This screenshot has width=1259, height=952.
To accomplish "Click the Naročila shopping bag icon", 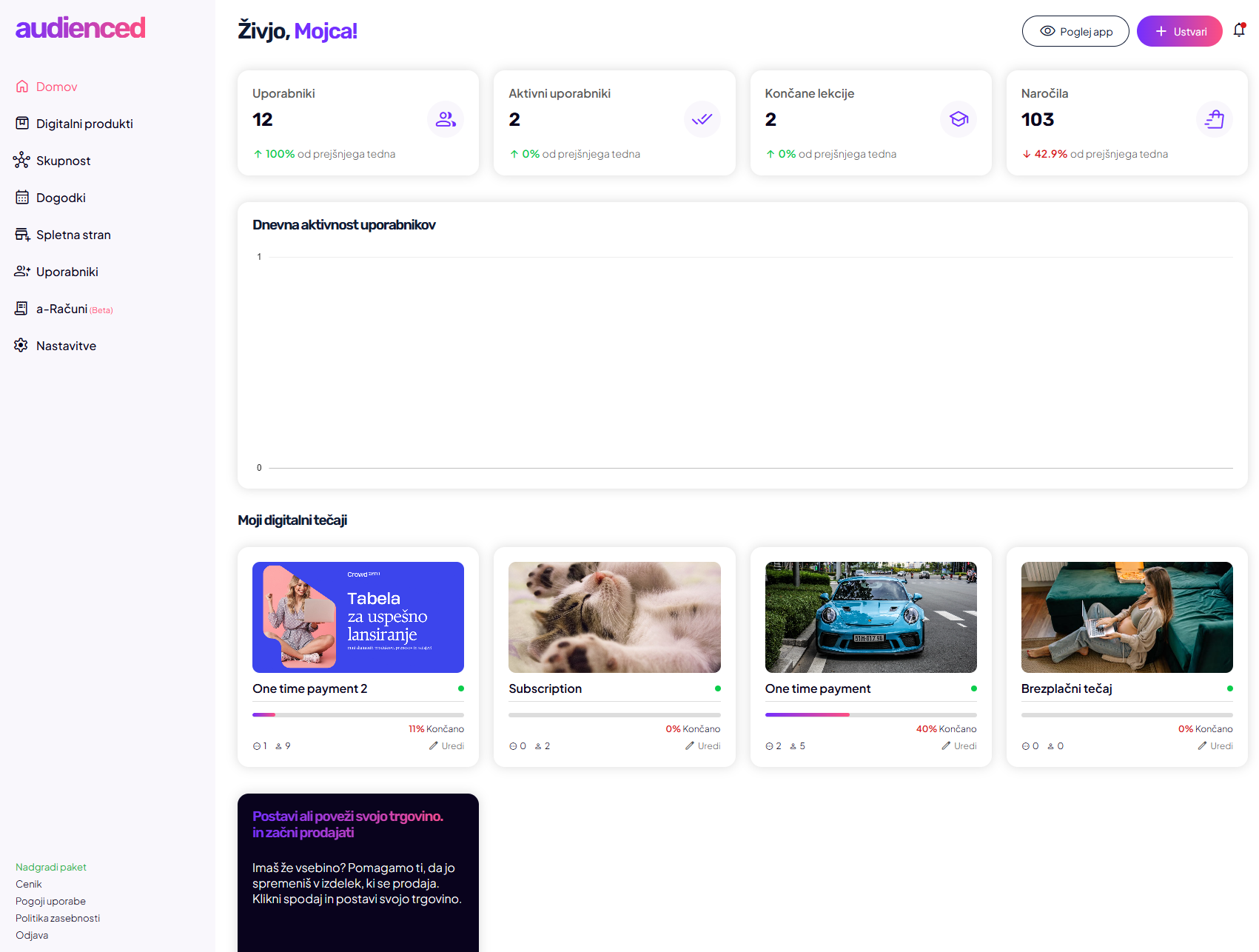I will click(1215, 119).
